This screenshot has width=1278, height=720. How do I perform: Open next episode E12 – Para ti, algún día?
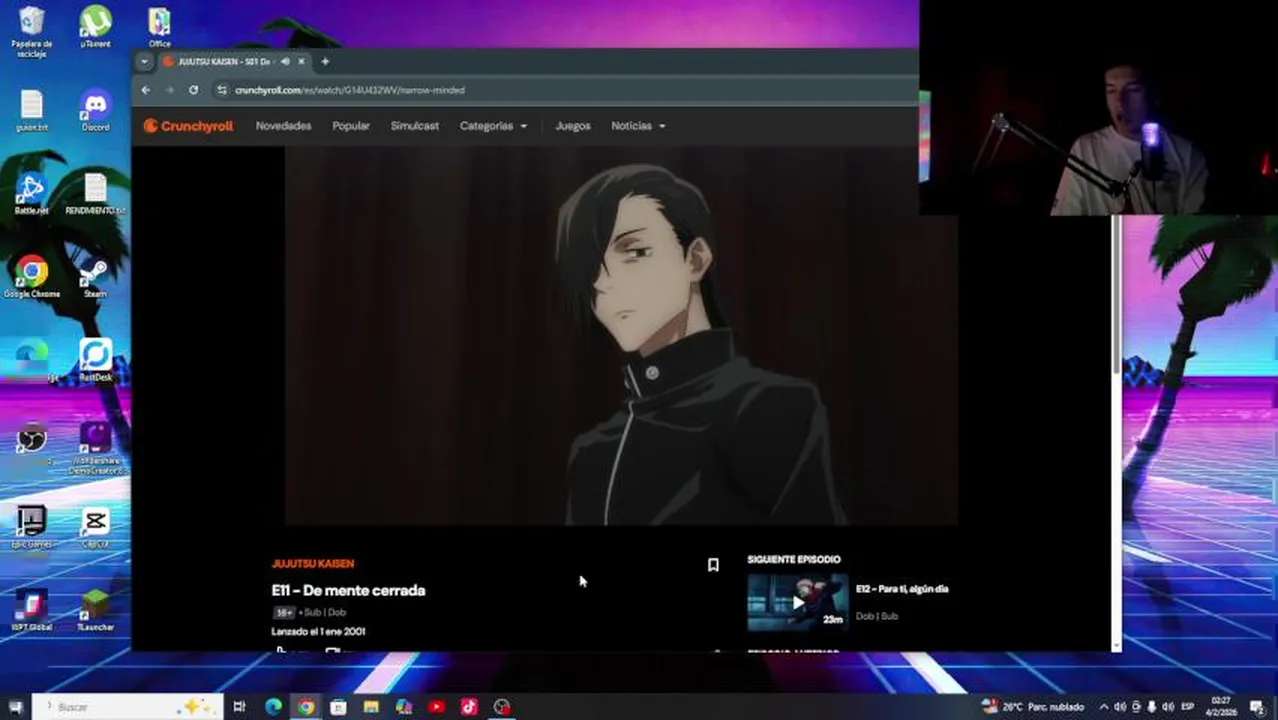tap(902, 589)
